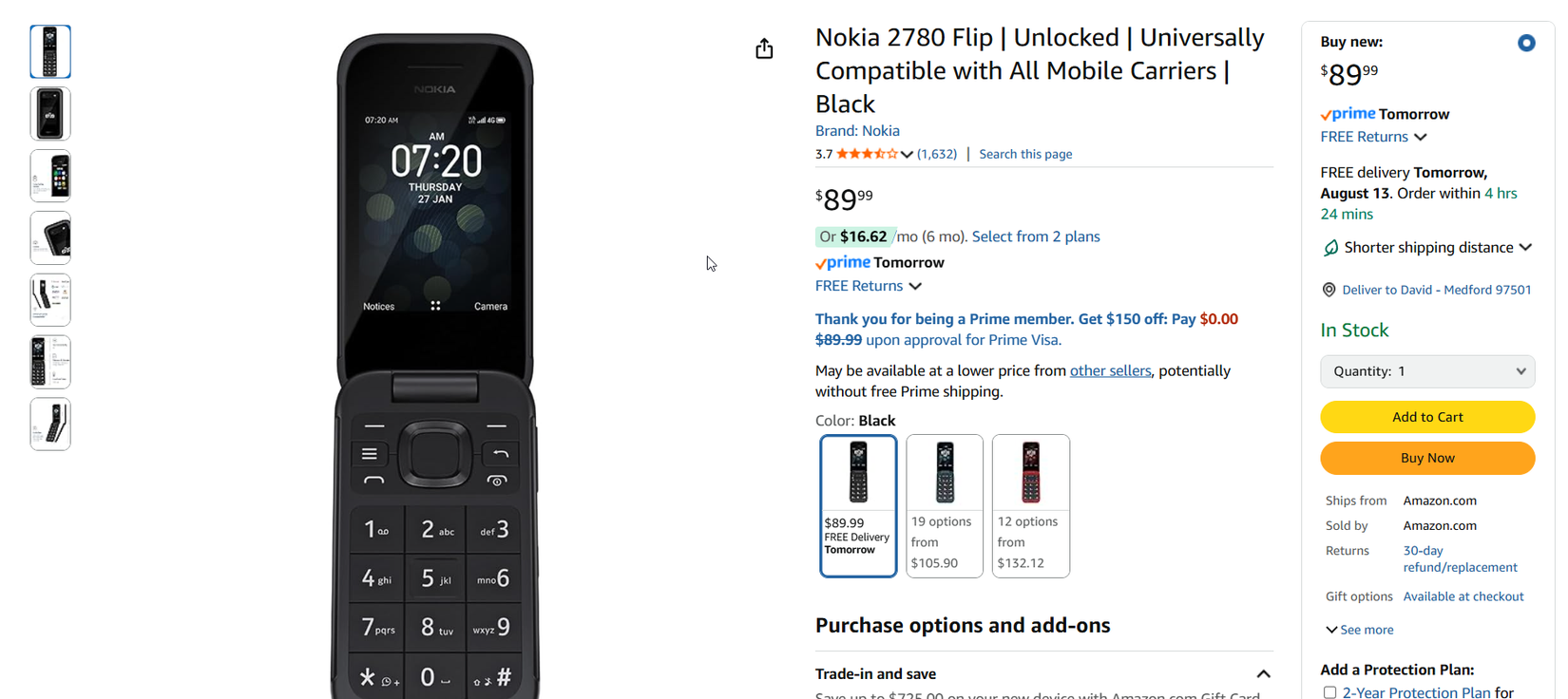Click the Buy Now button
The width and height of the screenshot is (1568, 699).
point(1427,458)
